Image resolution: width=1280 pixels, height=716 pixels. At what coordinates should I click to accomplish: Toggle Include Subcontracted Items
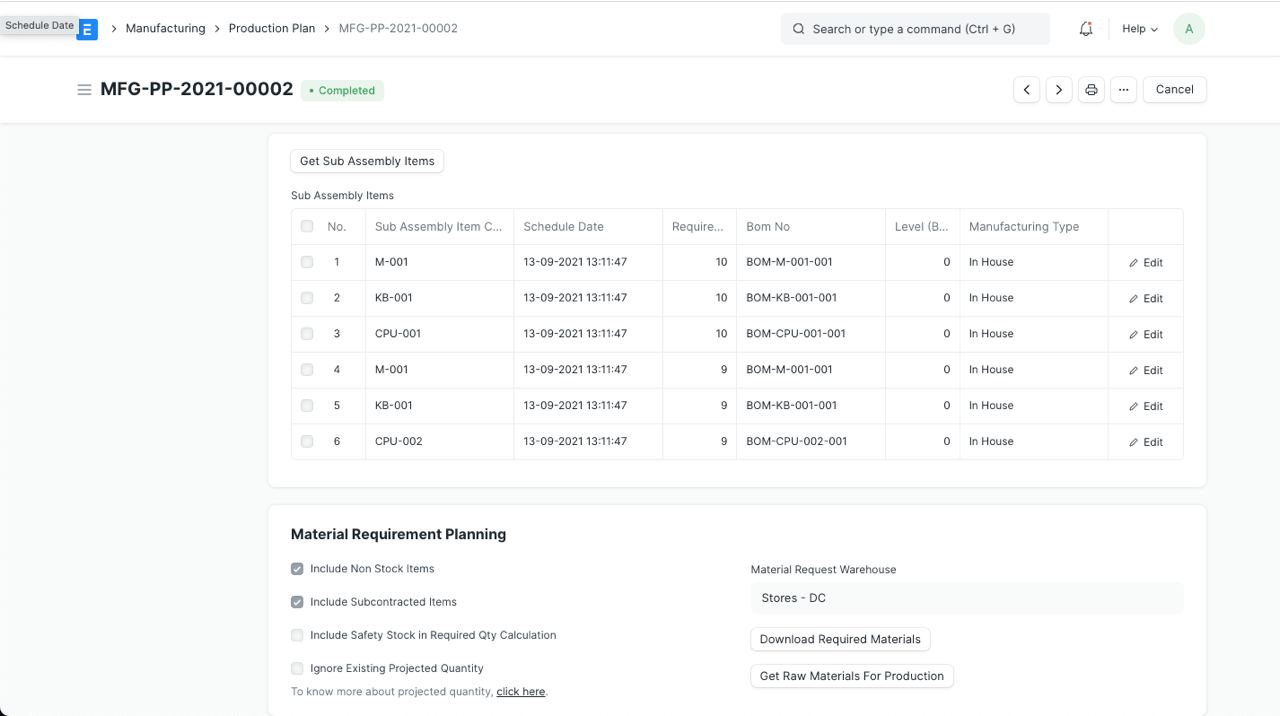(297, 602)
